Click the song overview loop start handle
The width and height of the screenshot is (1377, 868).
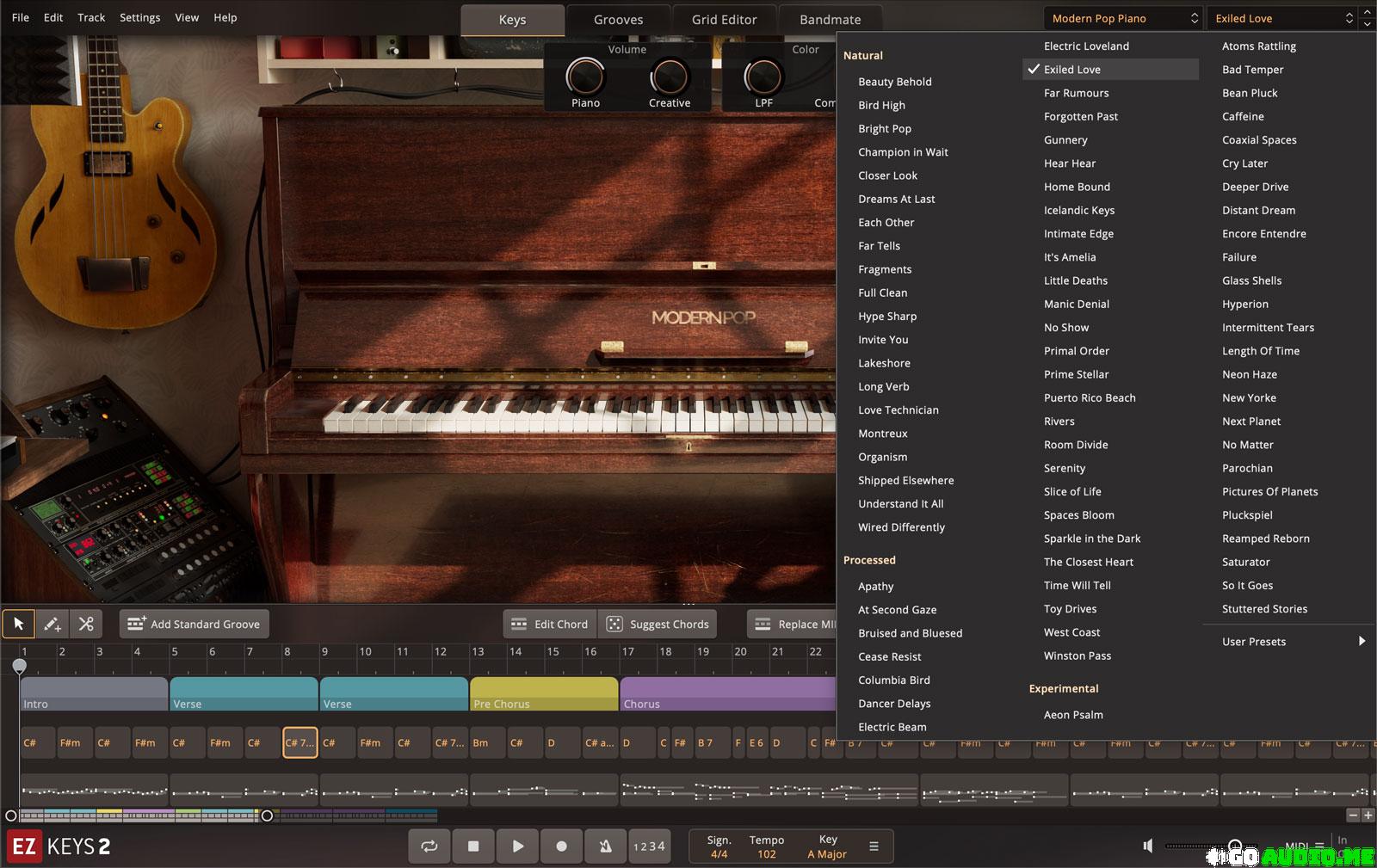(10, 816)
